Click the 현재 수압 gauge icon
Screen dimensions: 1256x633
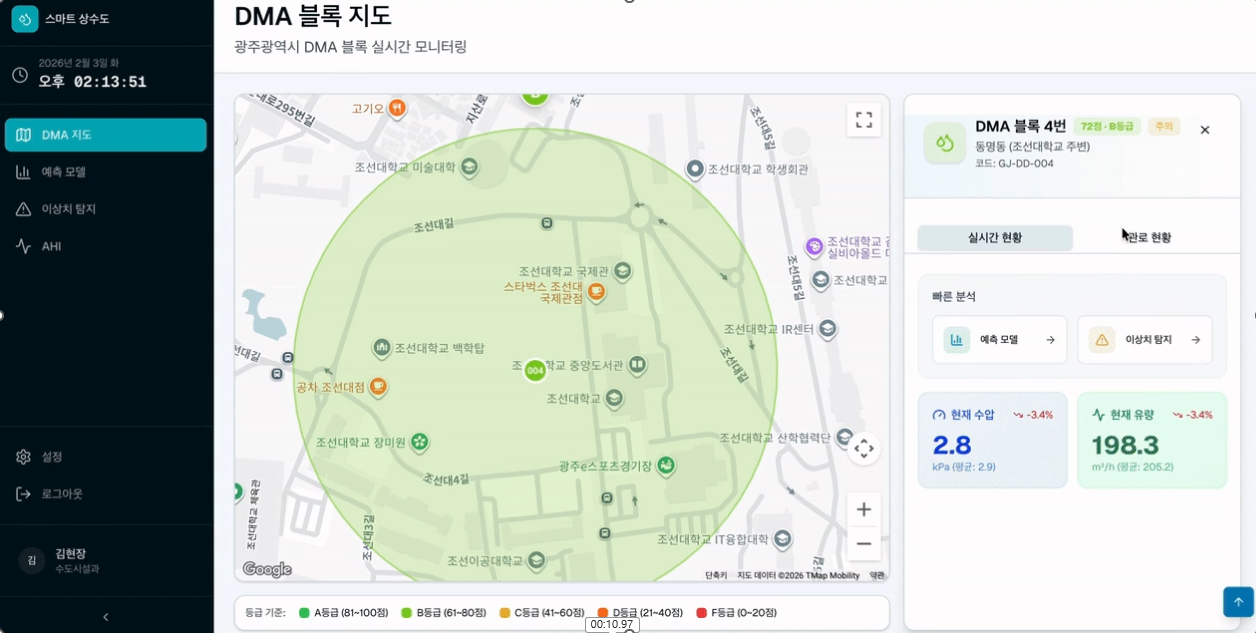pos(939,415)
